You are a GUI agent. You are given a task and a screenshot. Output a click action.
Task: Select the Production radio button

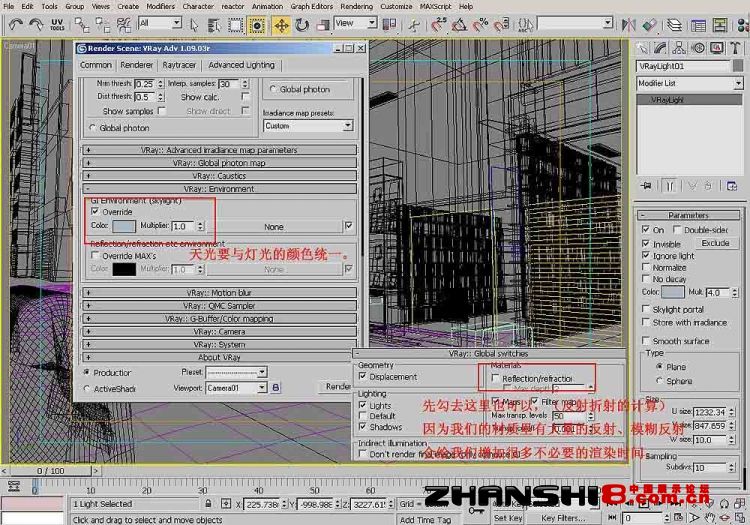(x=87, y=372)
